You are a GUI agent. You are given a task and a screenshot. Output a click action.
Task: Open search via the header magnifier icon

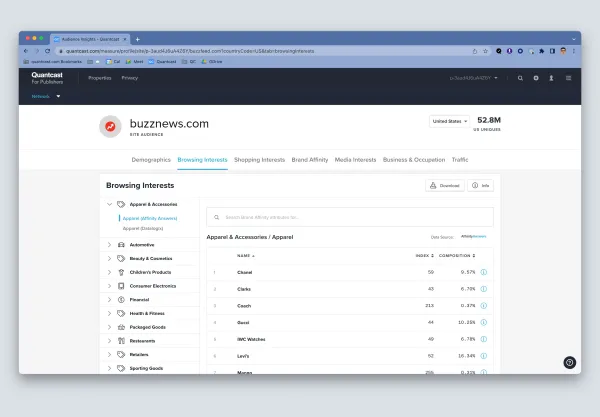(520, 78)
